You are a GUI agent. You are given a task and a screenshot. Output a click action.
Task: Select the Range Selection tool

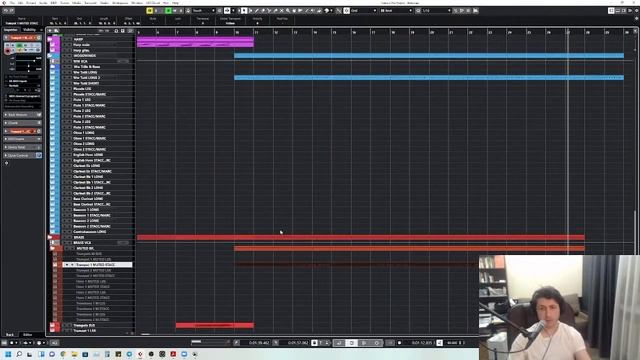[x=250, y=11]
